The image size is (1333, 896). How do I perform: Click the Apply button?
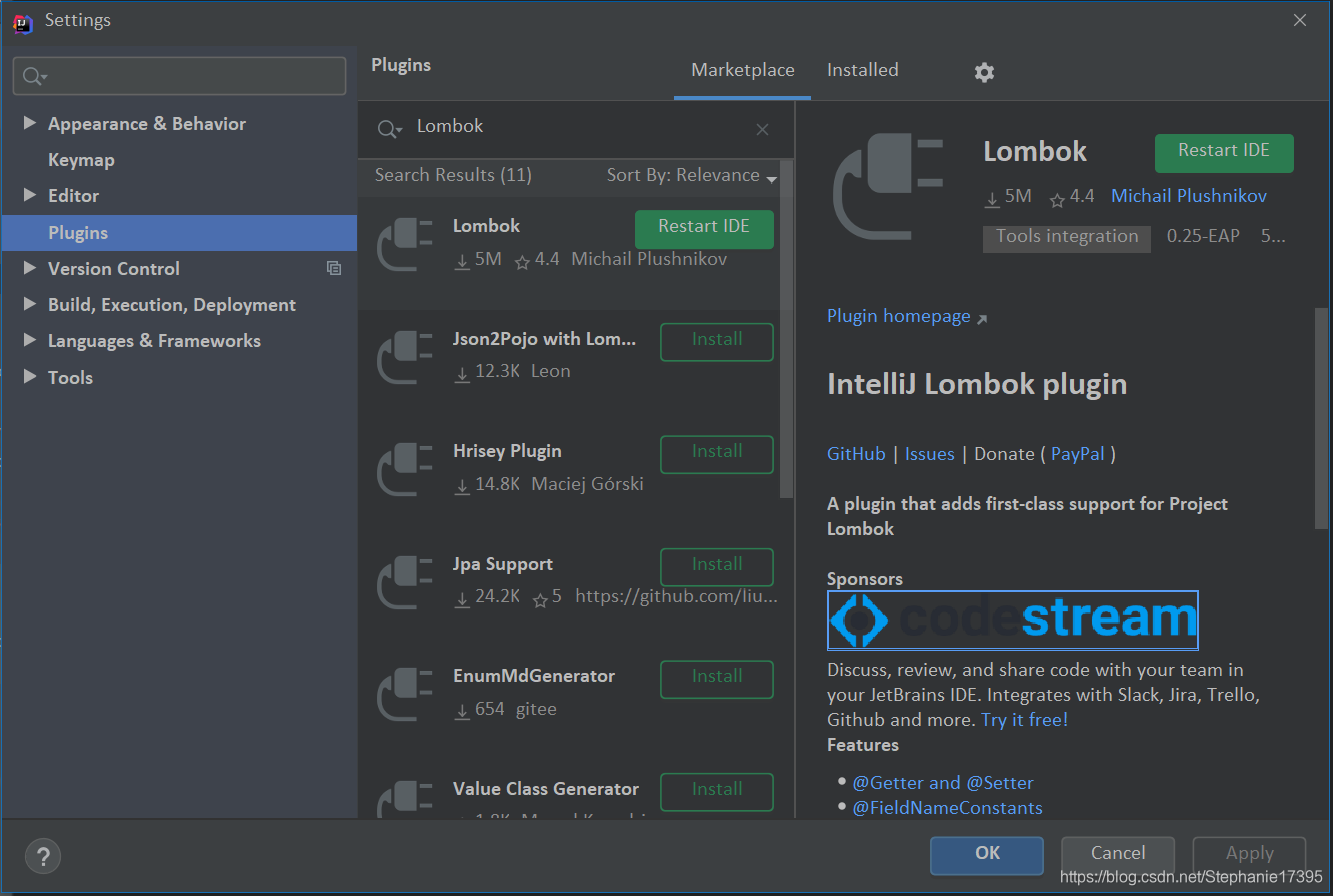point(1250,855)
